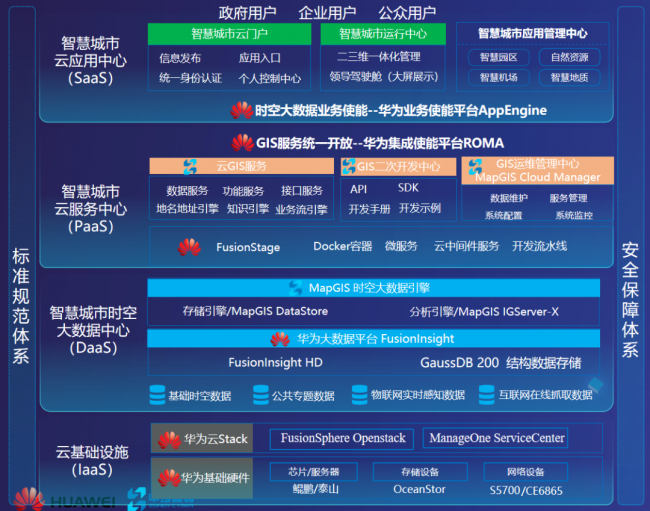This screenshot has height=511, width=650.
Task: Click the FusionSphere Openstack box
Action: click(343, 438)
